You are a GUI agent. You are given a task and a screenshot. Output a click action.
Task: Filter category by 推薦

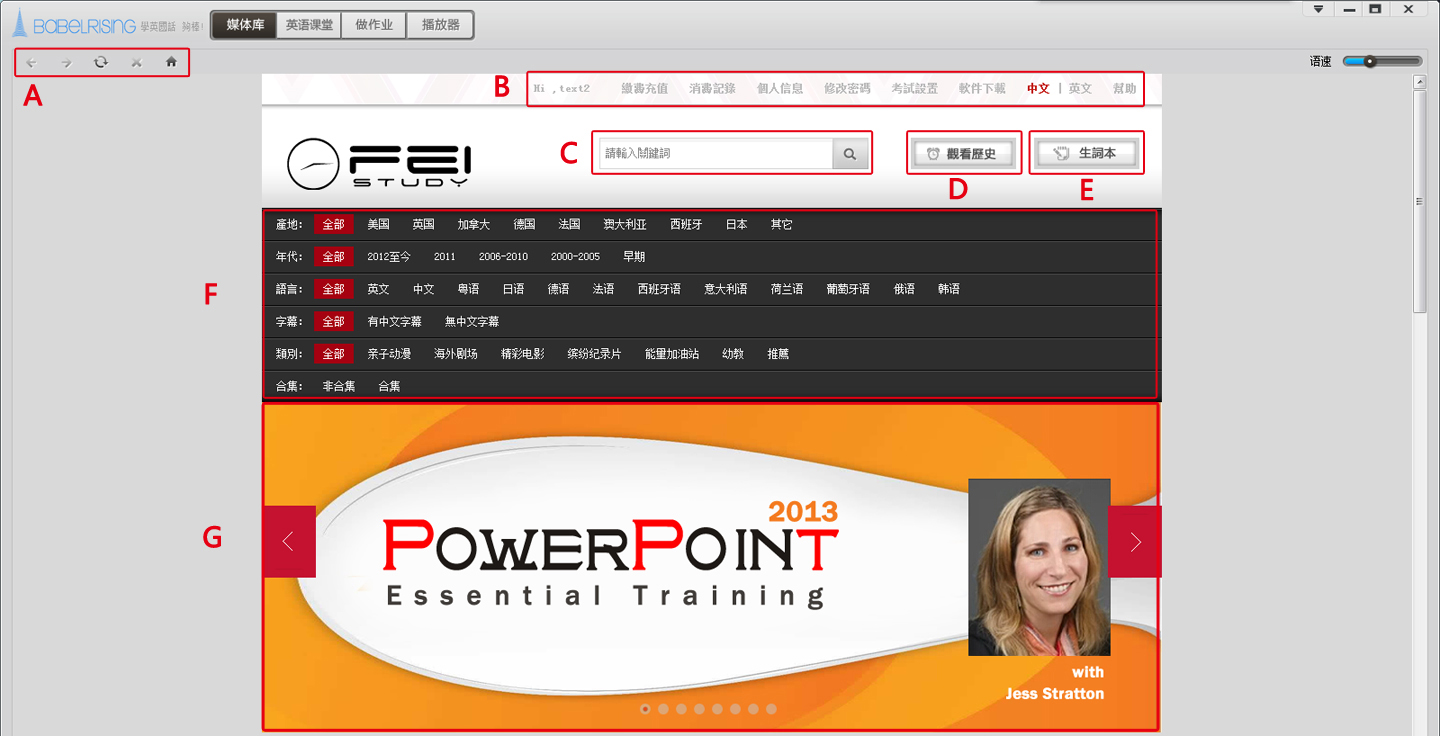(x=778, y=354)
